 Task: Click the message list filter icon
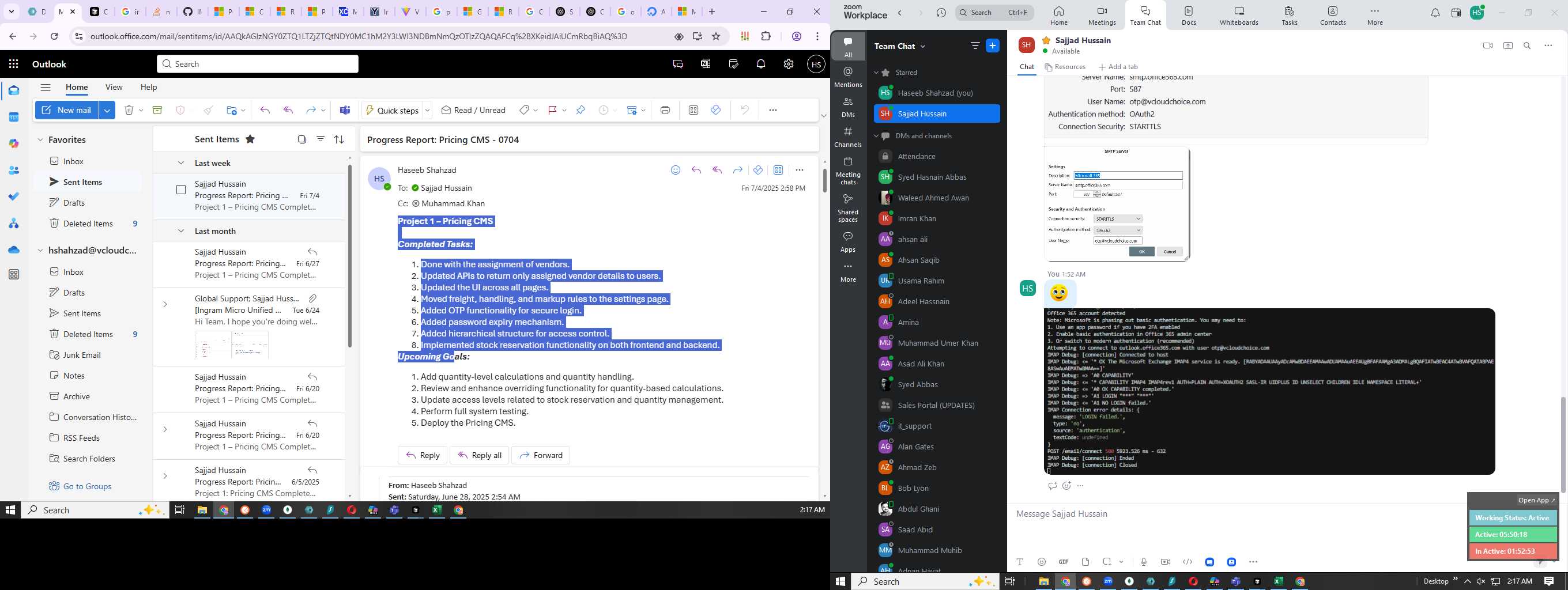click(x=320, y=139)
